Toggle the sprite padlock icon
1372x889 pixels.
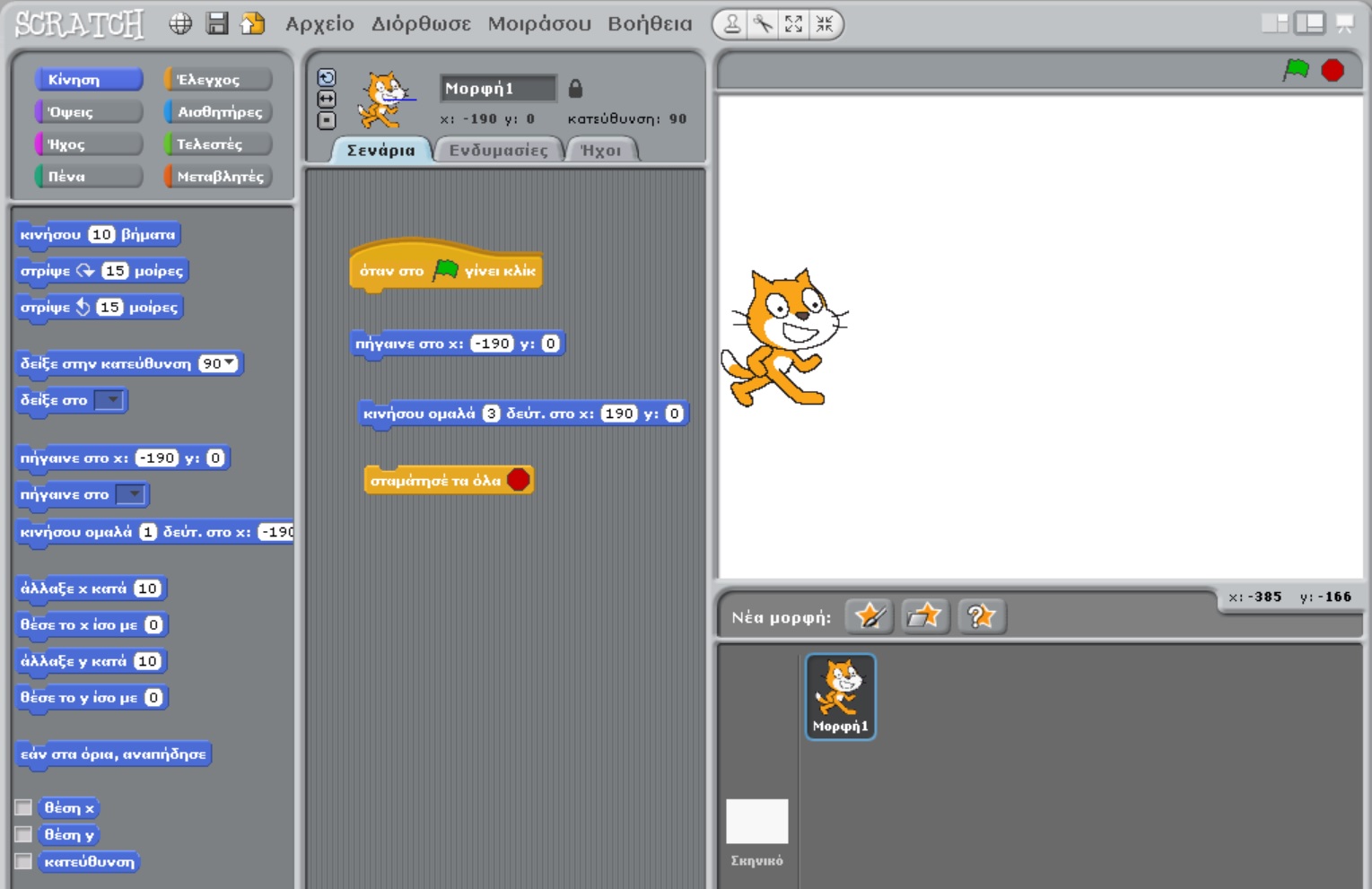point(576,88)
